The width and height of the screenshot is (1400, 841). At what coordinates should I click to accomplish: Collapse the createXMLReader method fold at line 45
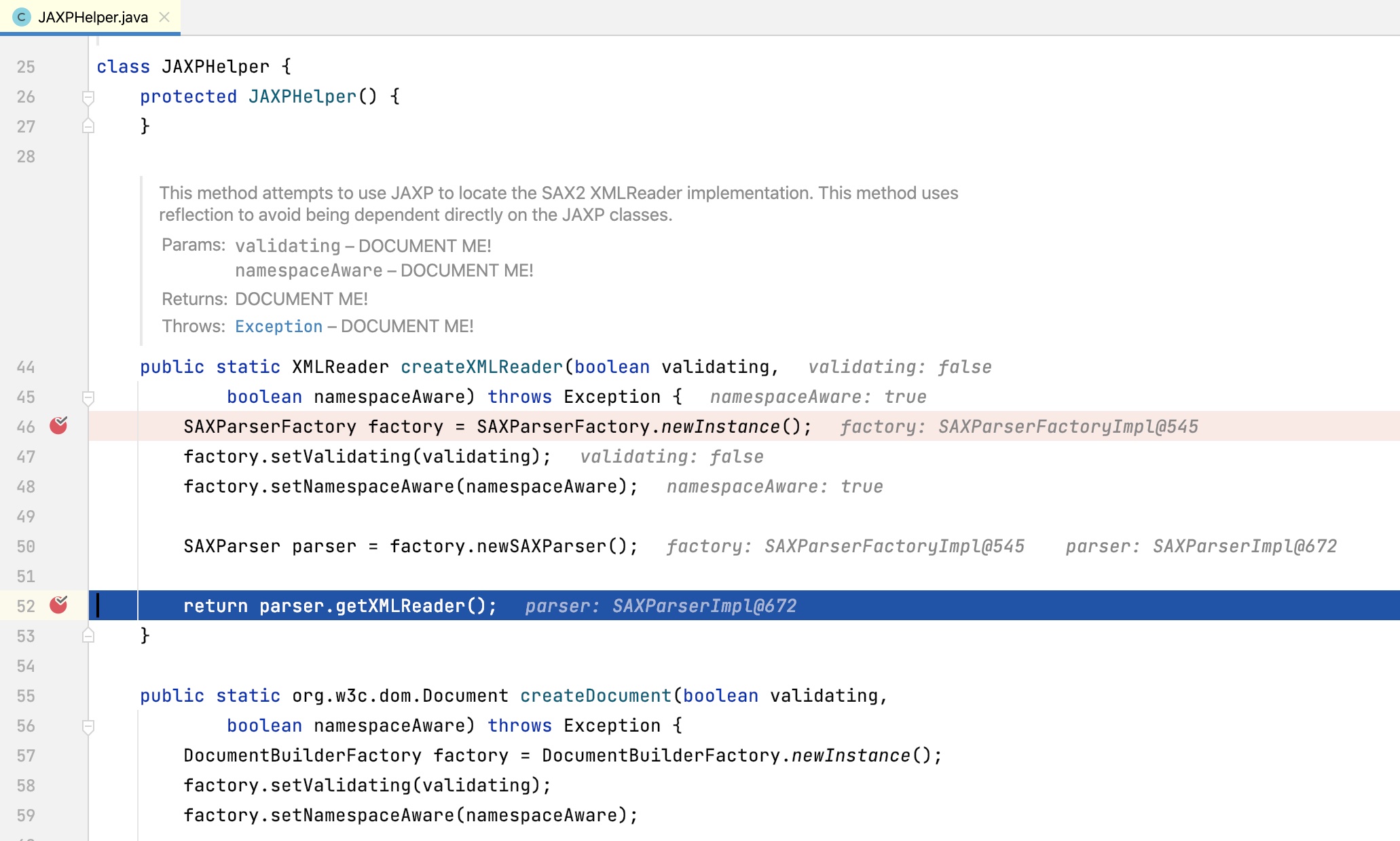[88, 397]
